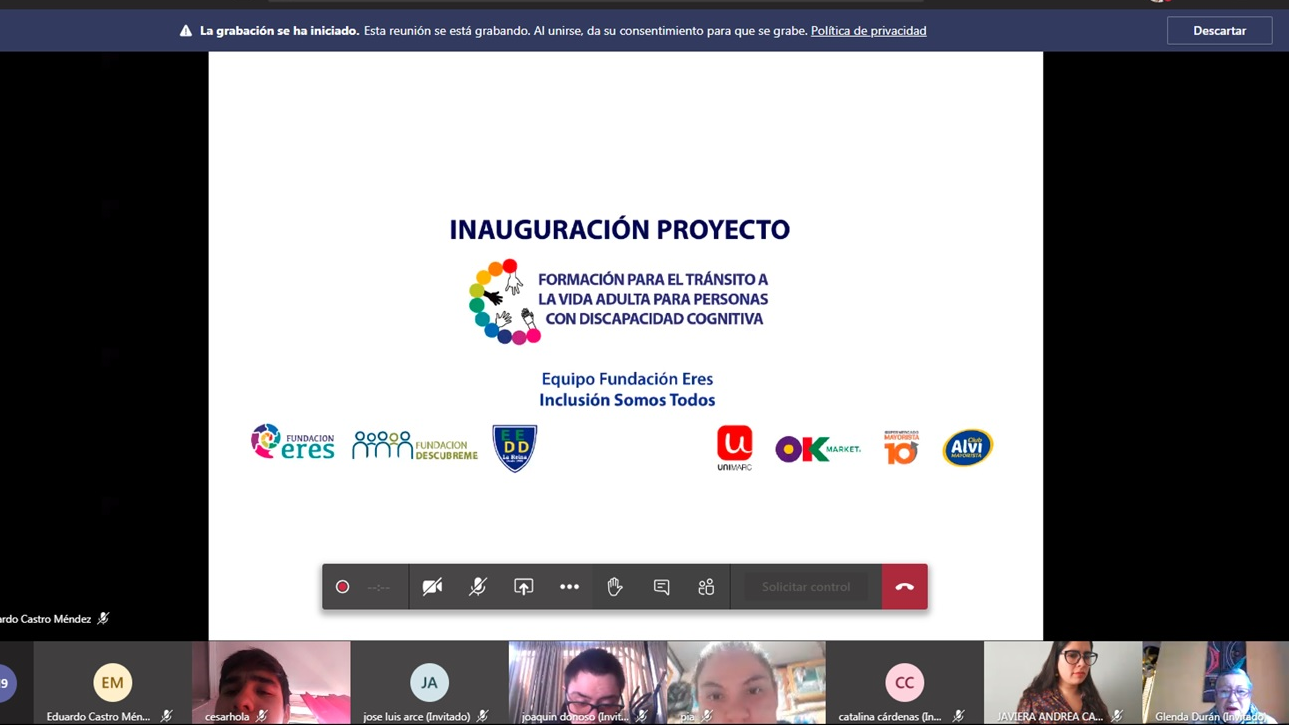This screenshot has height=725, width=1289.
Task: Click the Unimarc logo on slide
Action: click(x=734, y=448)
